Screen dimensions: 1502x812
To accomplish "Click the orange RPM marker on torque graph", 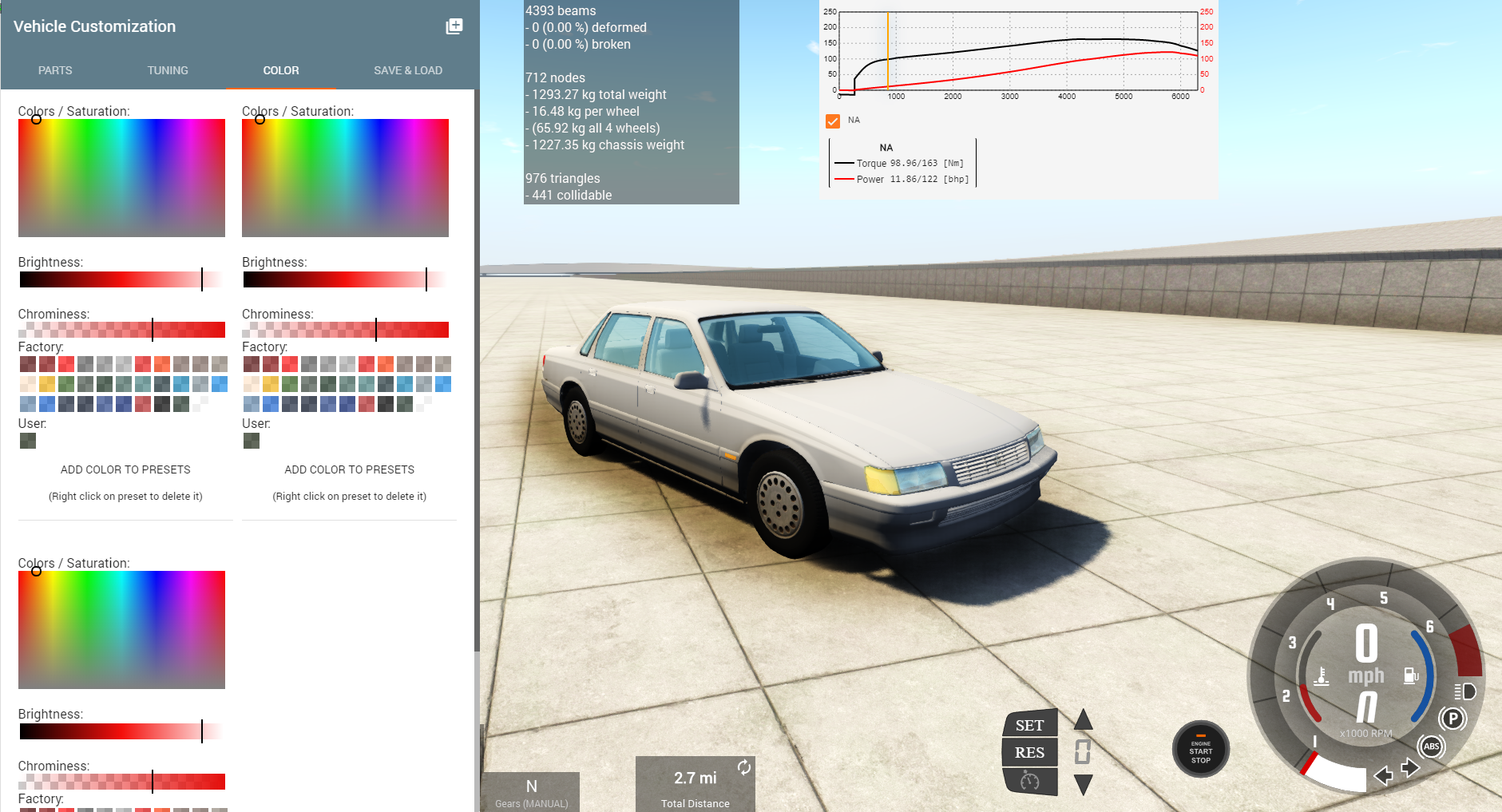I will pyautogui.click(x=887, y=50).
